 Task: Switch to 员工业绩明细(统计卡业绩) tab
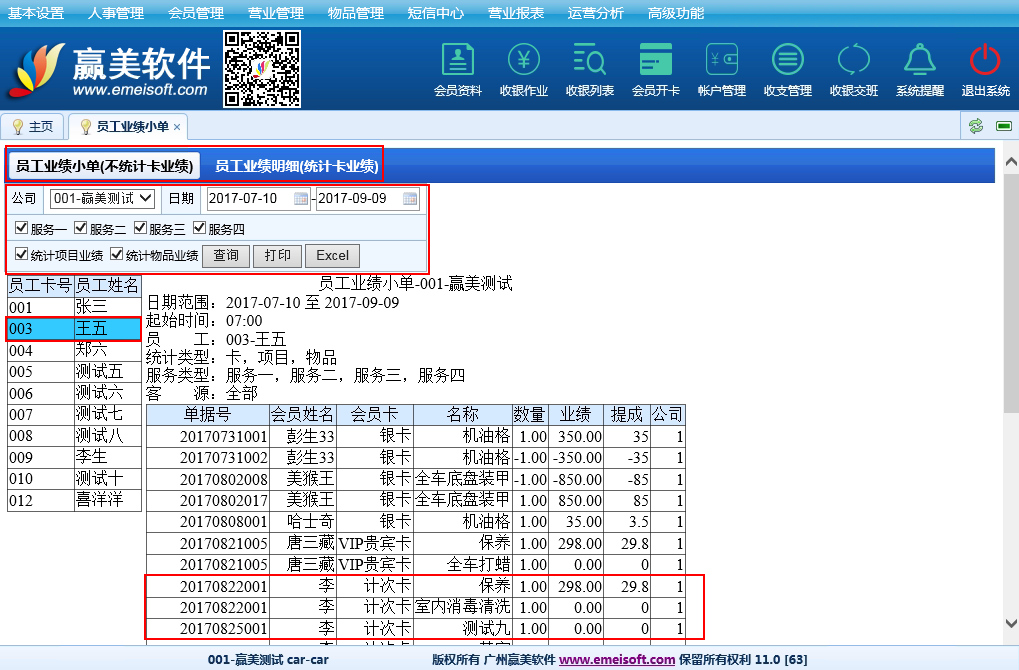[x=296, y=166]
